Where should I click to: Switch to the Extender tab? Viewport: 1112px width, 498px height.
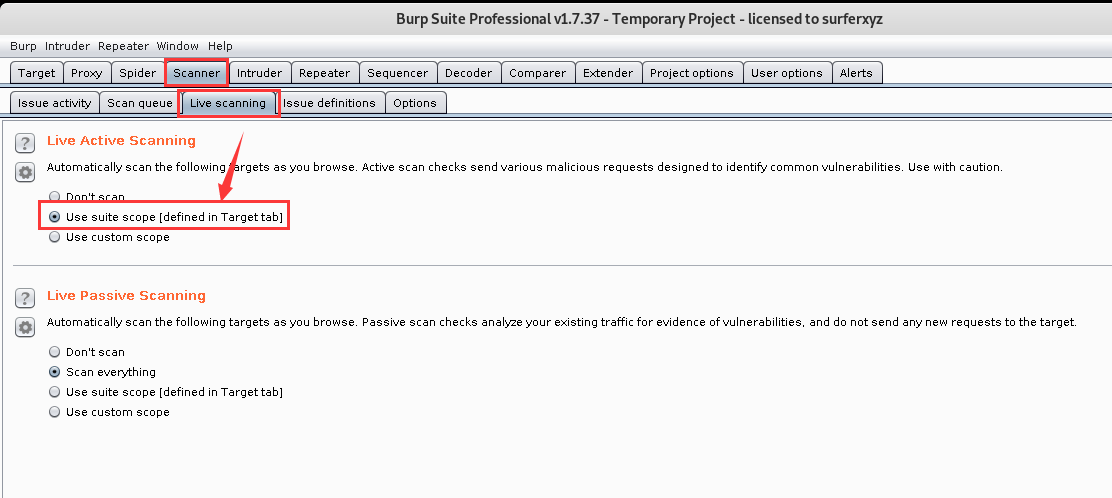(608, 73)
